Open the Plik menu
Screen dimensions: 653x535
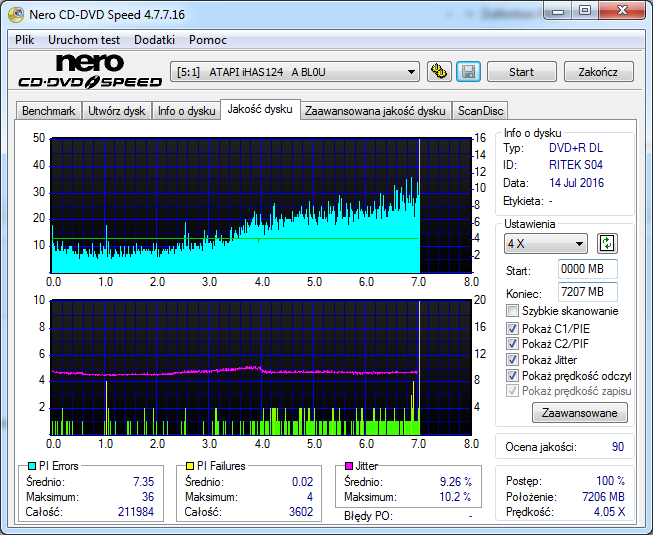25,40
